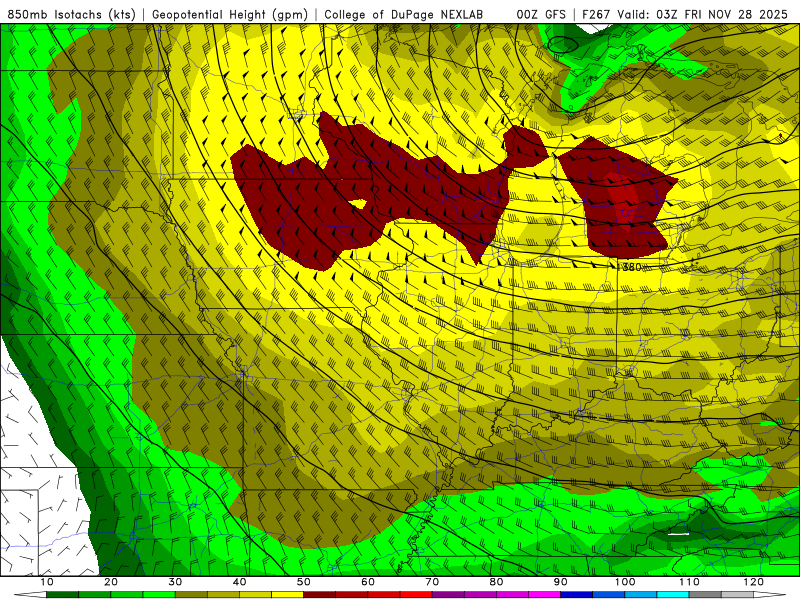
Task: Click the '100' value on the color scale
Action: coord(625,582)
